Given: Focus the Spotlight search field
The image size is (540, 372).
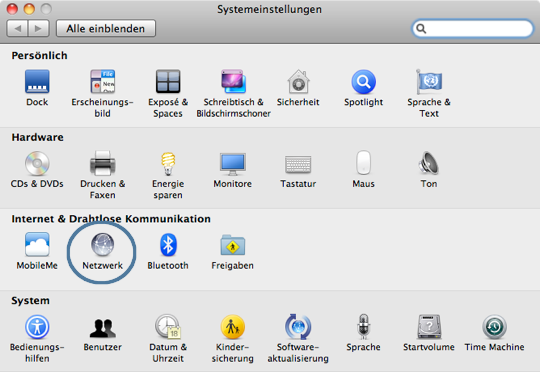Looking at the screenshot, I should [472, 29].
